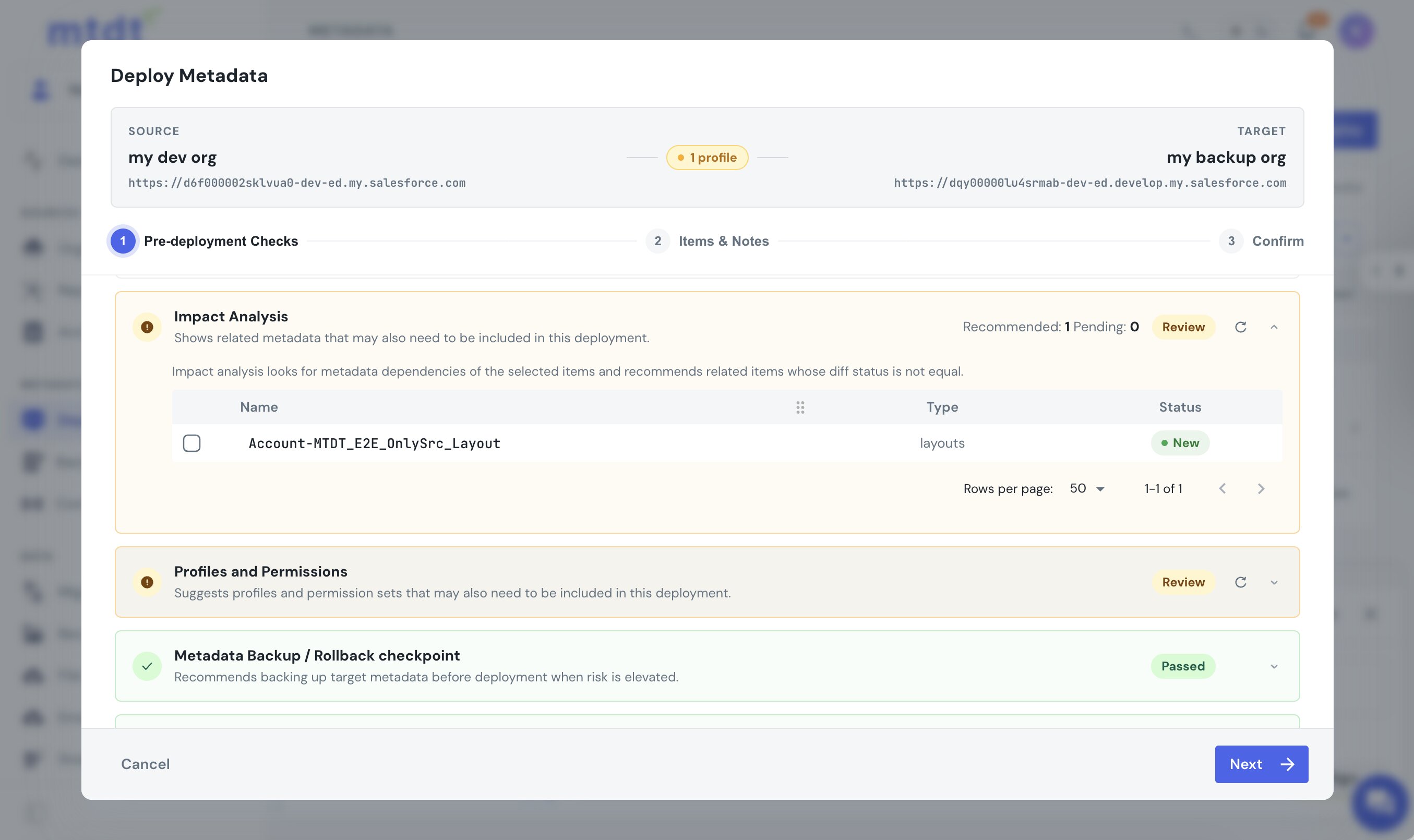Click the my dev org source name
1414x840 pixels.
tap(172, 158)
